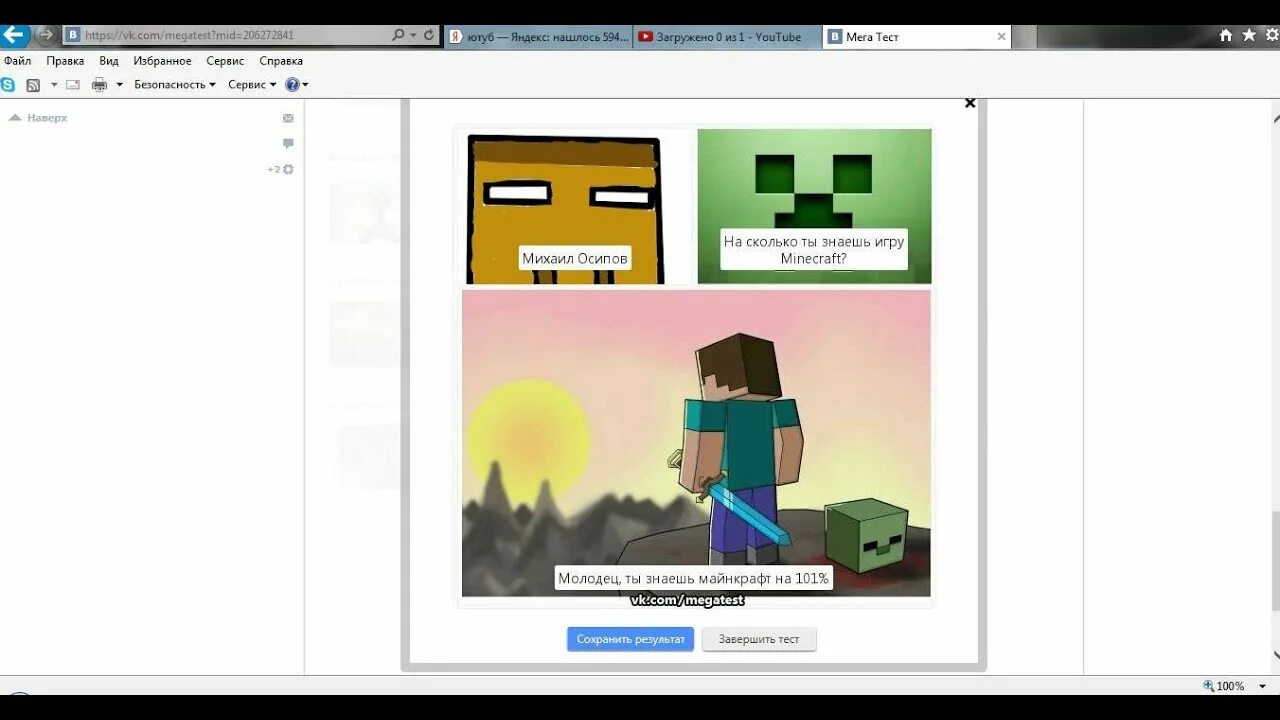Click the printer icon

[x=99, y=85]
